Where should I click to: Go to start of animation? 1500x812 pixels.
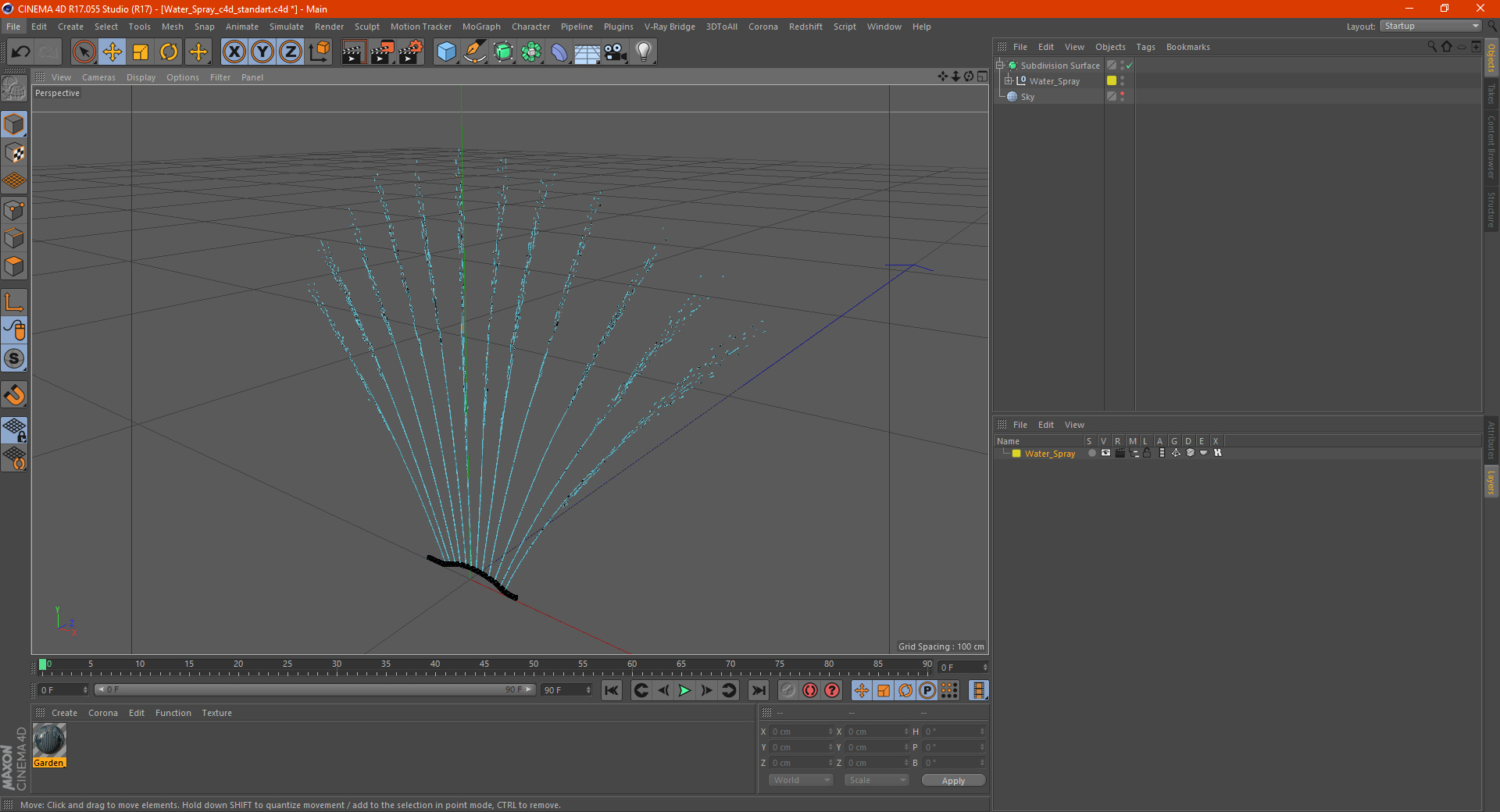pyautogui.click(x=612, y=690)
